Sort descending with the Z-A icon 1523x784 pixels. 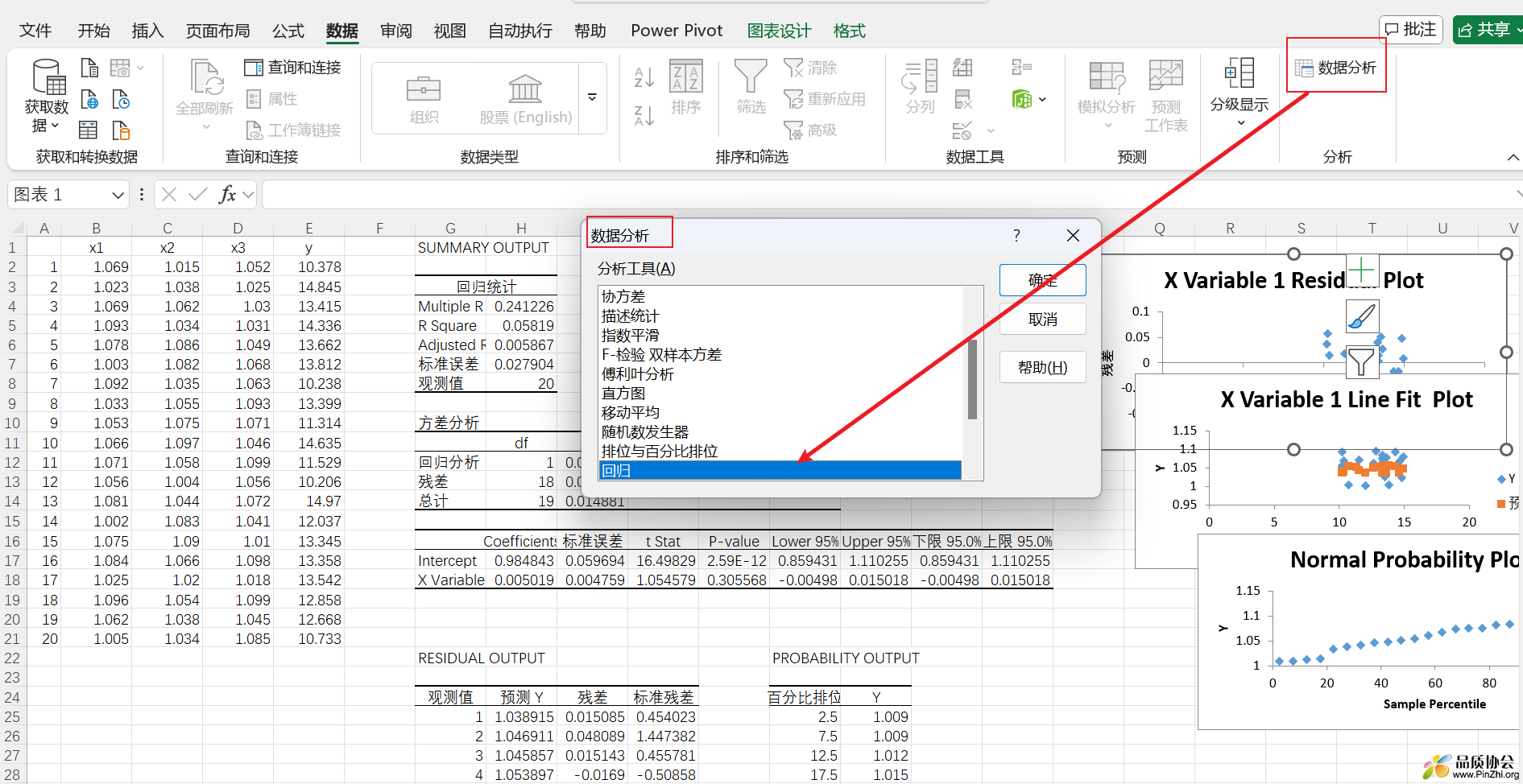pyautogui.click(x=644, y=116)
